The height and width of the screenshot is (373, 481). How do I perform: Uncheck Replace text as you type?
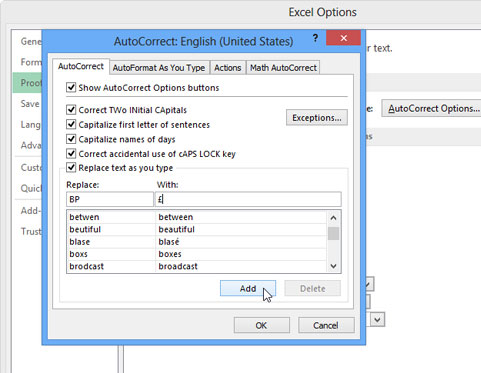click(x=71, y=167)
